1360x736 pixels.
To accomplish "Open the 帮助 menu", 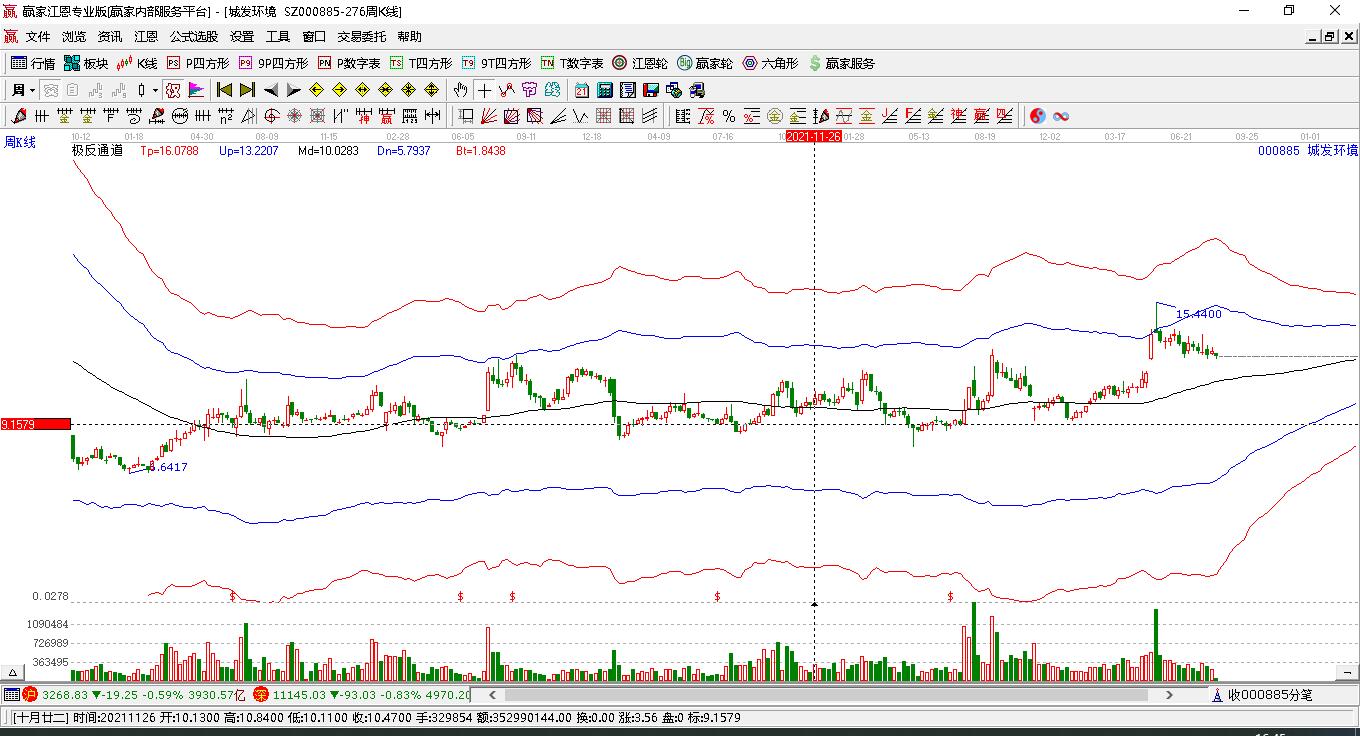I will click(410, 37).
